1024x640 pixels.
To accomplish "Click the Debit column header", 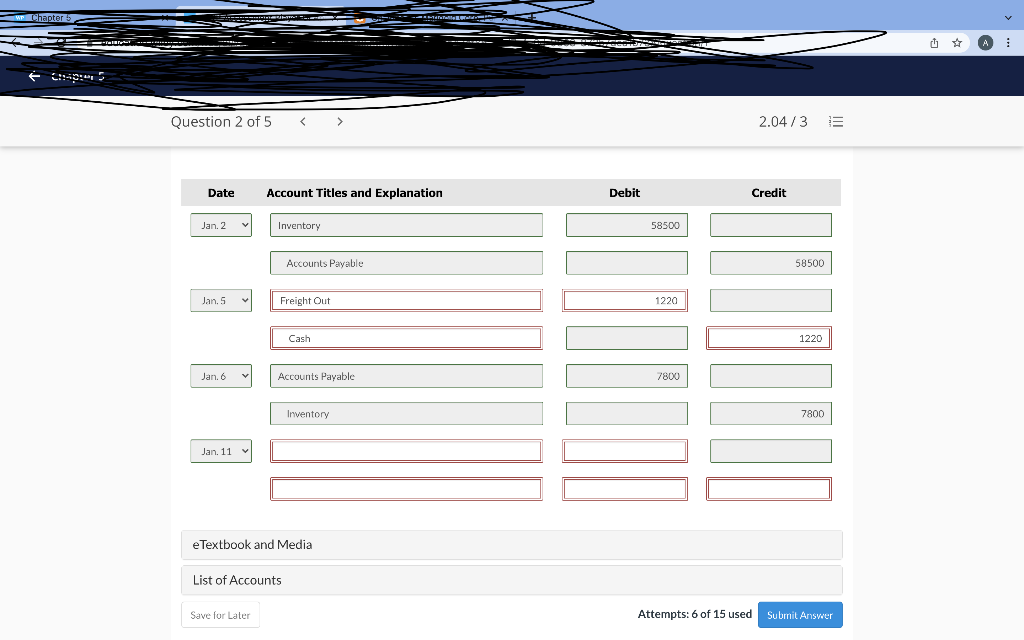I will click(x=624, y=193).
